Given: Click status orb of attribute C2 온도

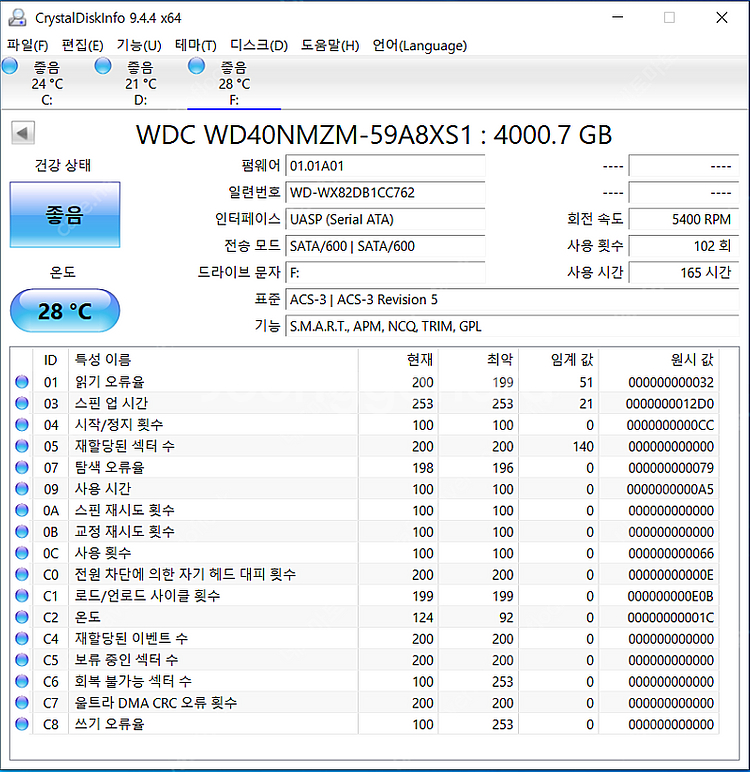Looking at the screenshot, I should (22, 617).
